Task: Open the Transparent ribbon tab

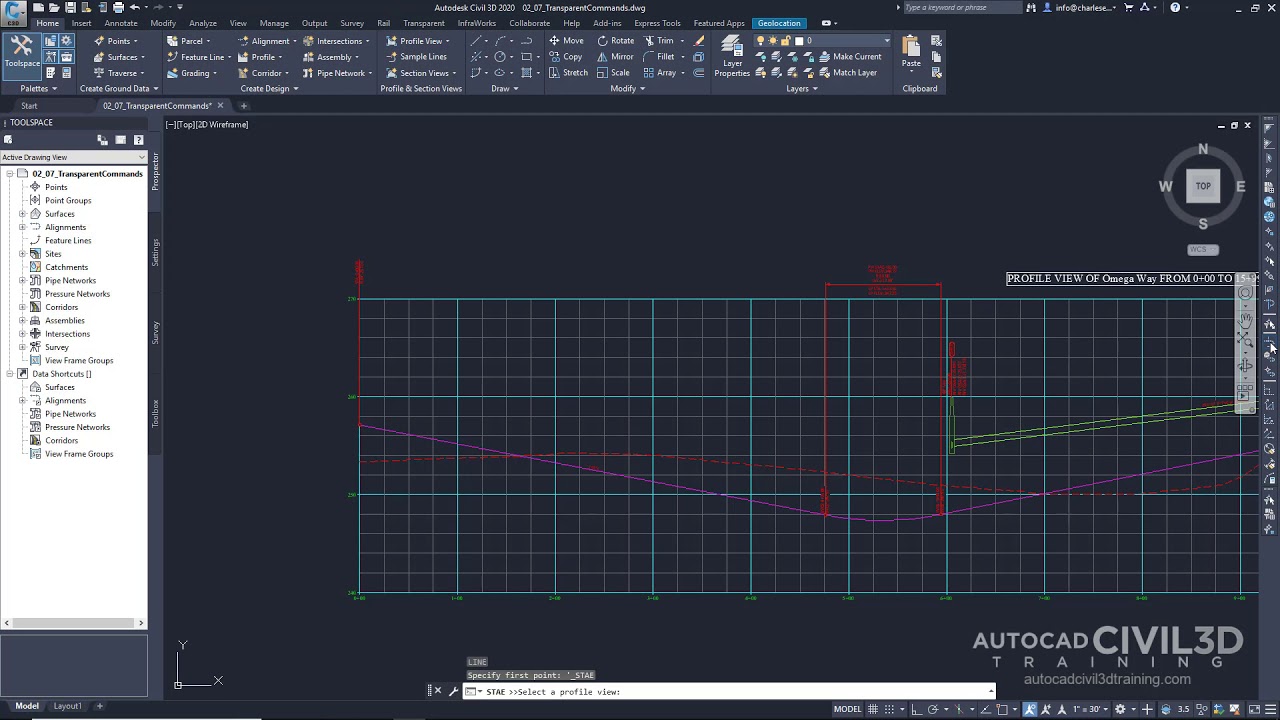Action: (424, 23)
